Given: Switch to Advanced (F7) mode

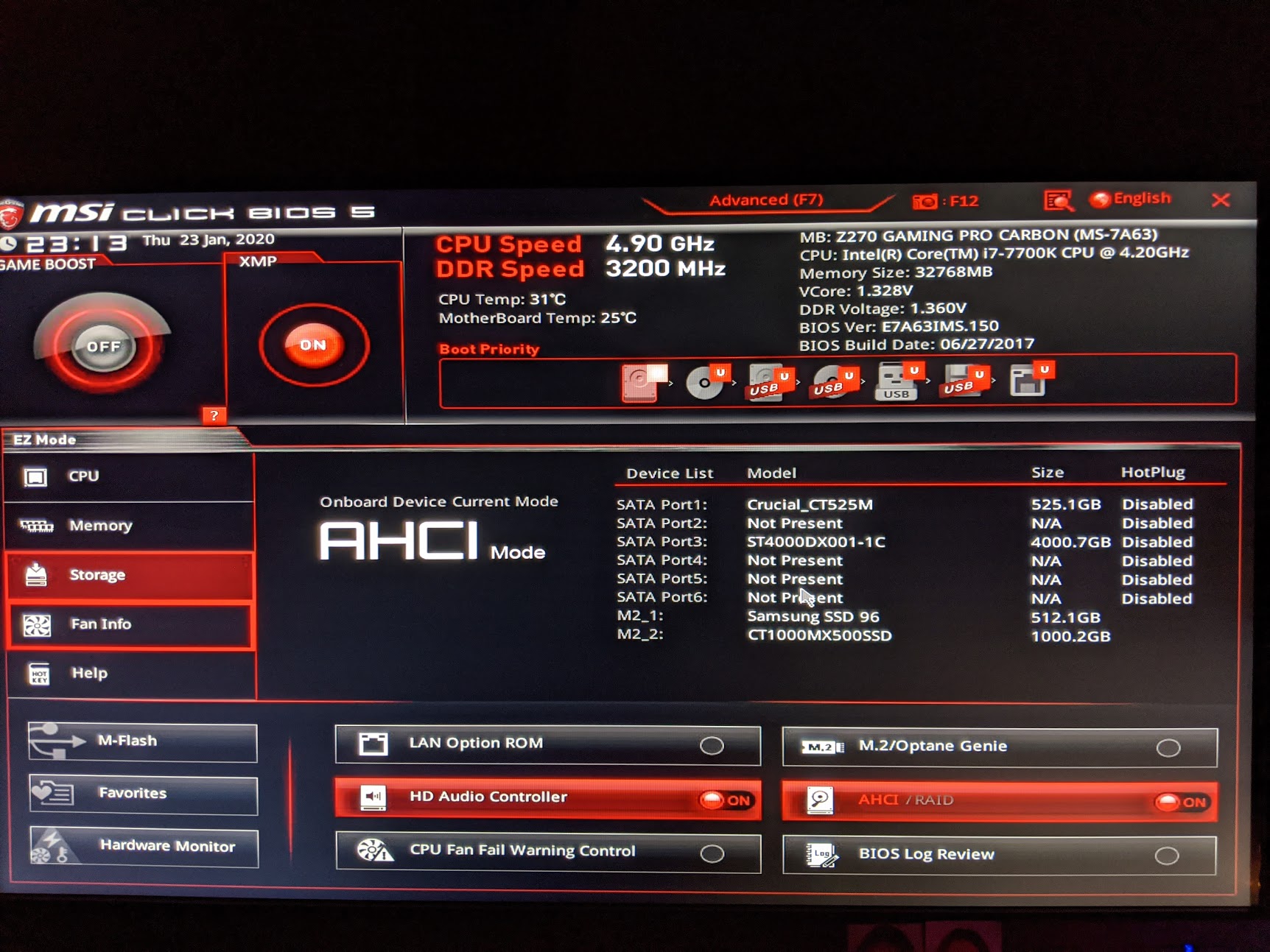Looking at the screenshot, I should click(766, 200).
